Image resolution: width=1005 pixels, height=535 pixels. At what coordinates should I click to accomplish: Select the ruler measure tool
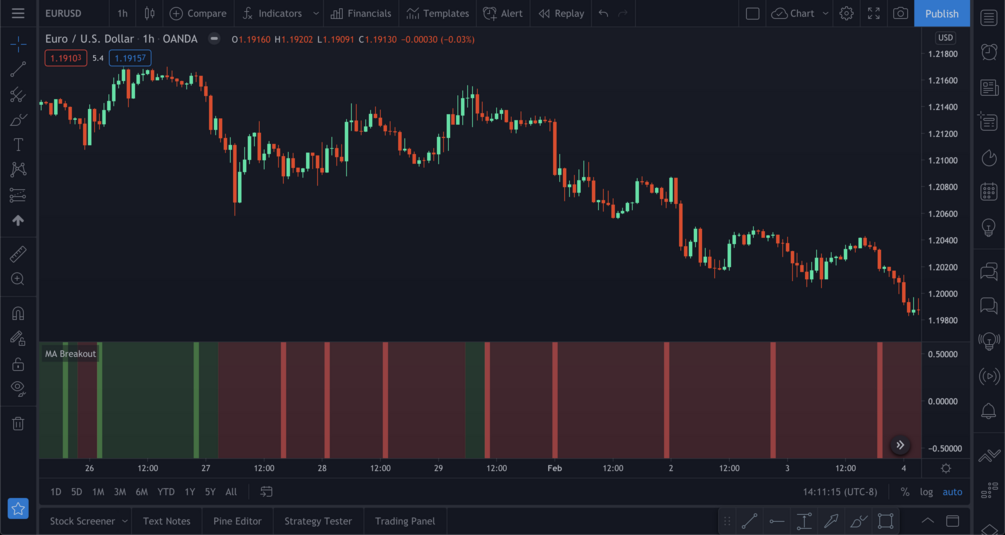pos(18,254)
